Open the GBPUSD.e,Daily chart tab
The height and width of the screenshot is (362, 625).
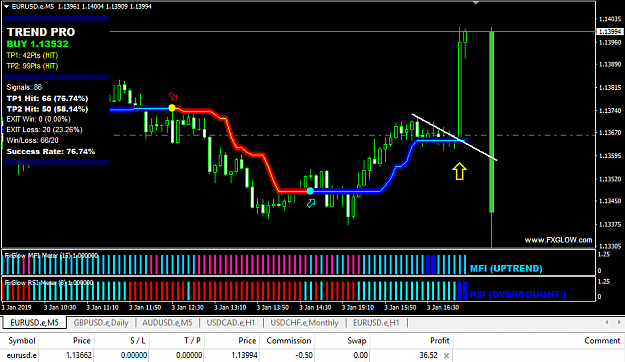[x=101, y=323]
